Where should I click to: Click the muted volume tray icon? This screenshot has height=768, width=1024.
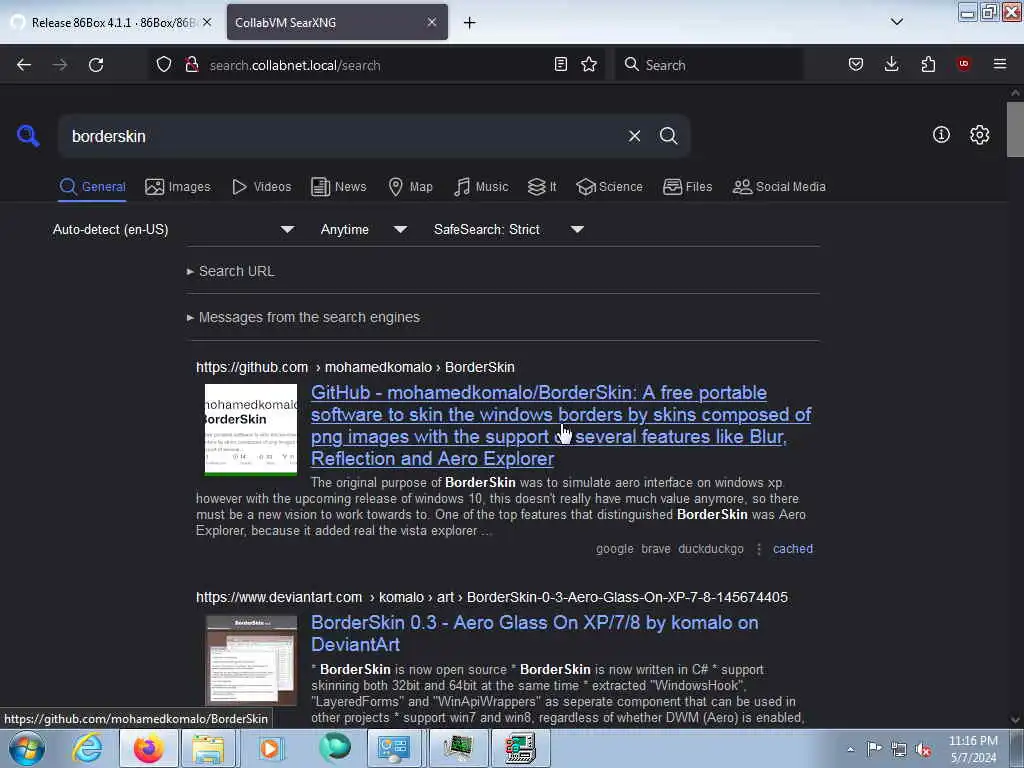point(923,750)
